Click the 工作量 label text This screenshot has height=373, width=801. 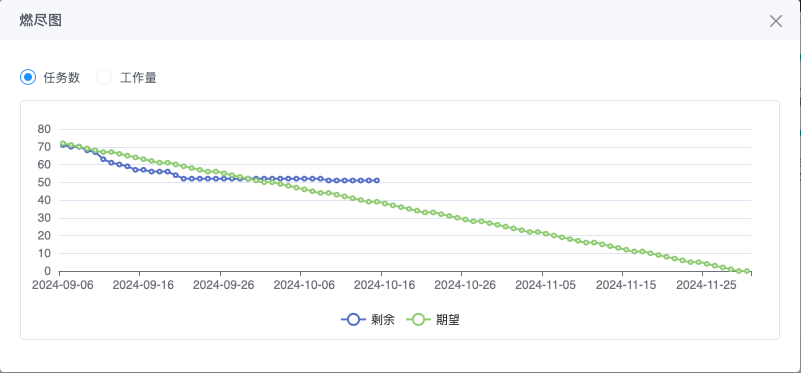[138, 78]
